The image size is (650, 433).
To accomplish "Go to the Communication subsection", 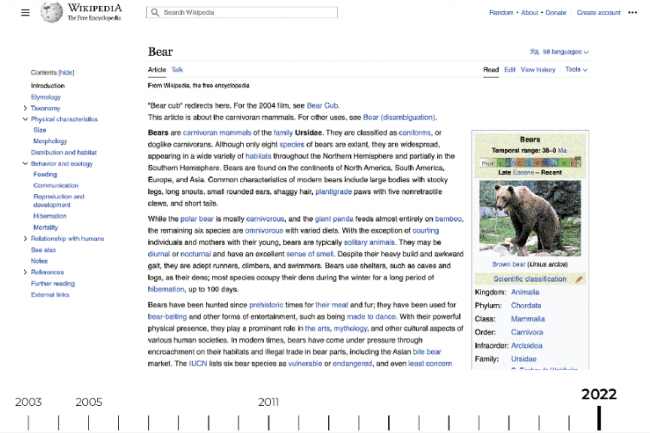I will click(x=56, y=186).
